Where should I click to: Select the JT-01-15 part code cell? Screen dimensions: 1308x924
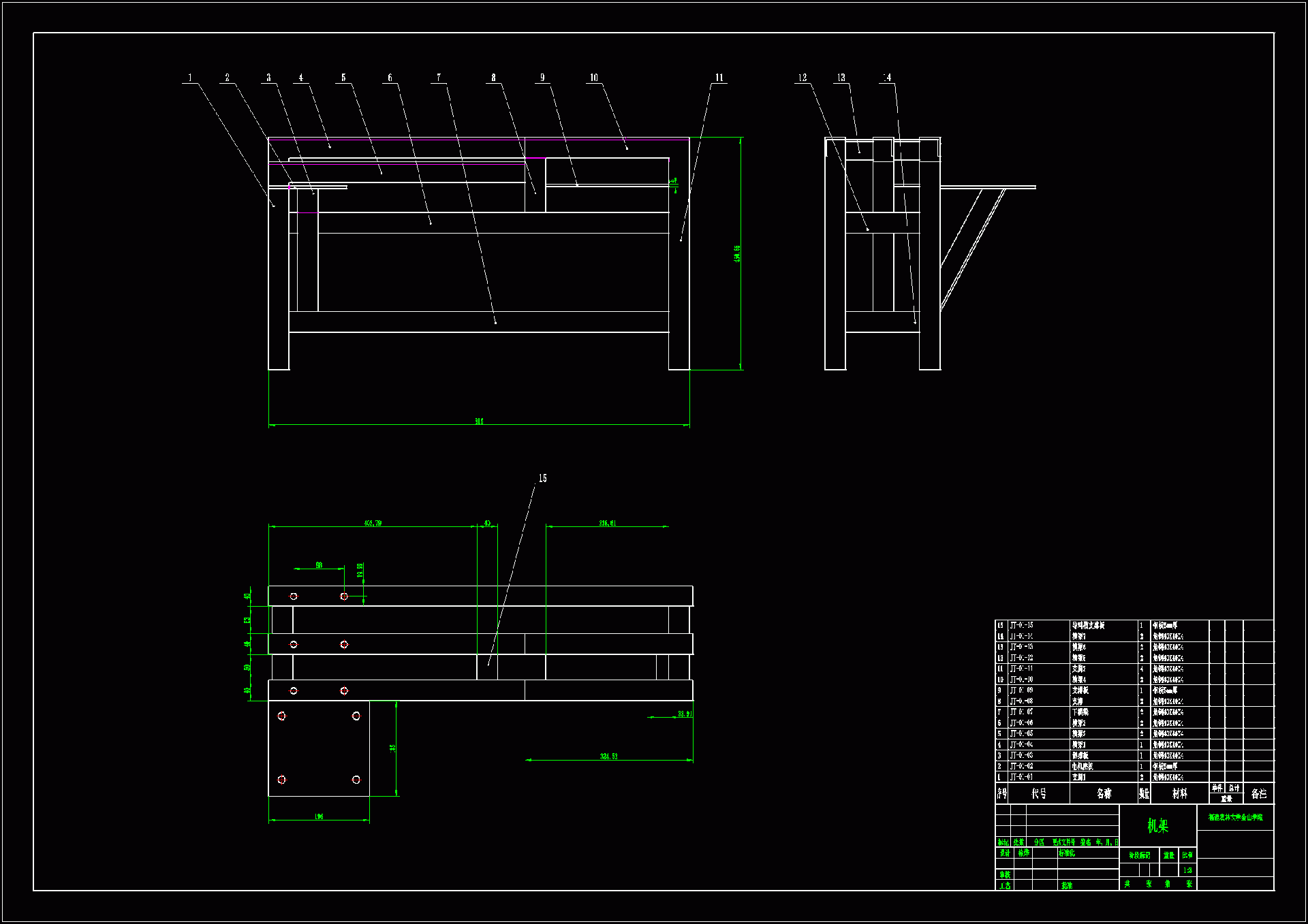click(x=1021, y=625)
